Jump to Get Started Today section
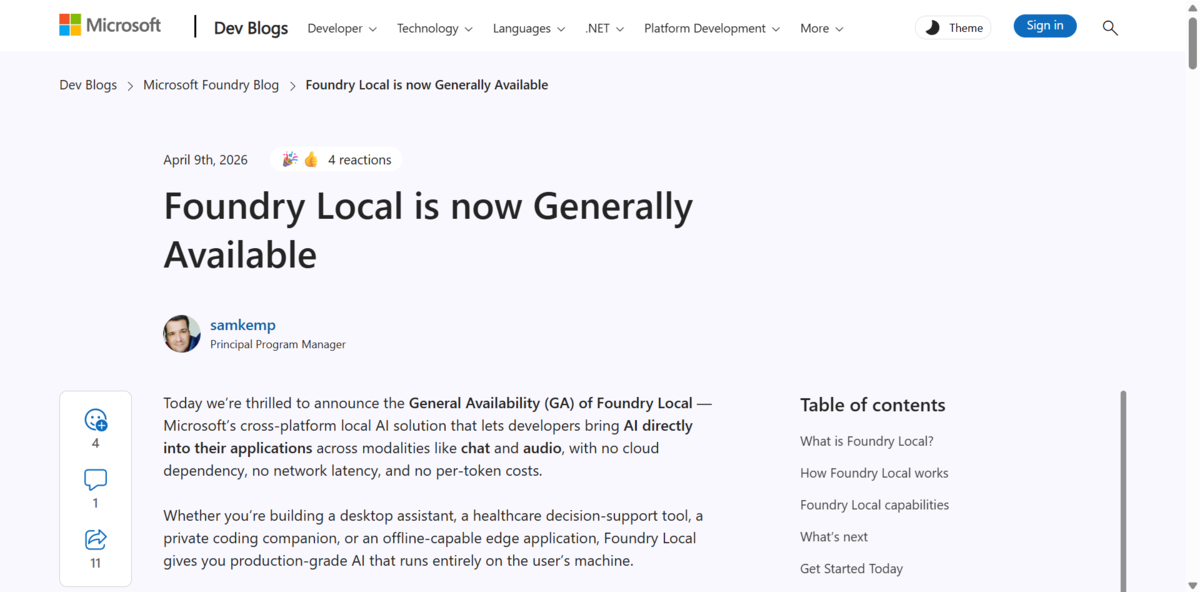This screenshot has width=1200, height=592. pos(851,569)
